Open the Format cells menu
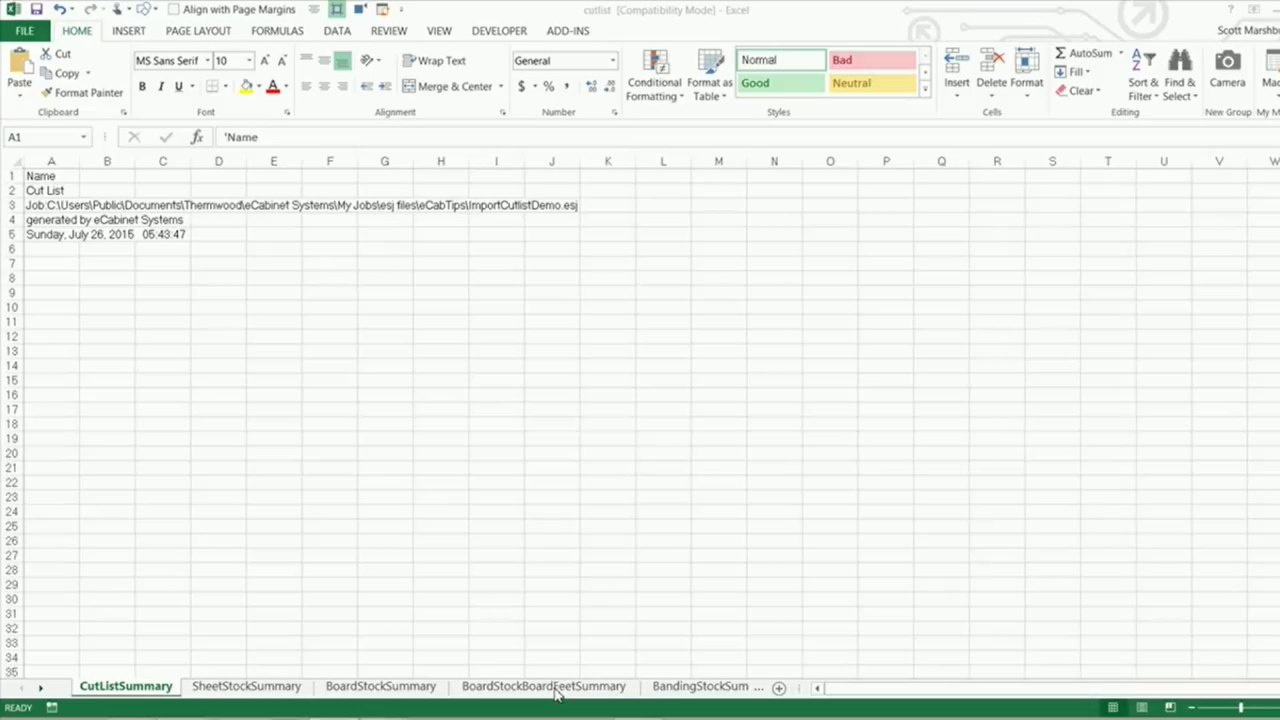This screenshot has height=720, width=1280. click(x=1026, y=73)
